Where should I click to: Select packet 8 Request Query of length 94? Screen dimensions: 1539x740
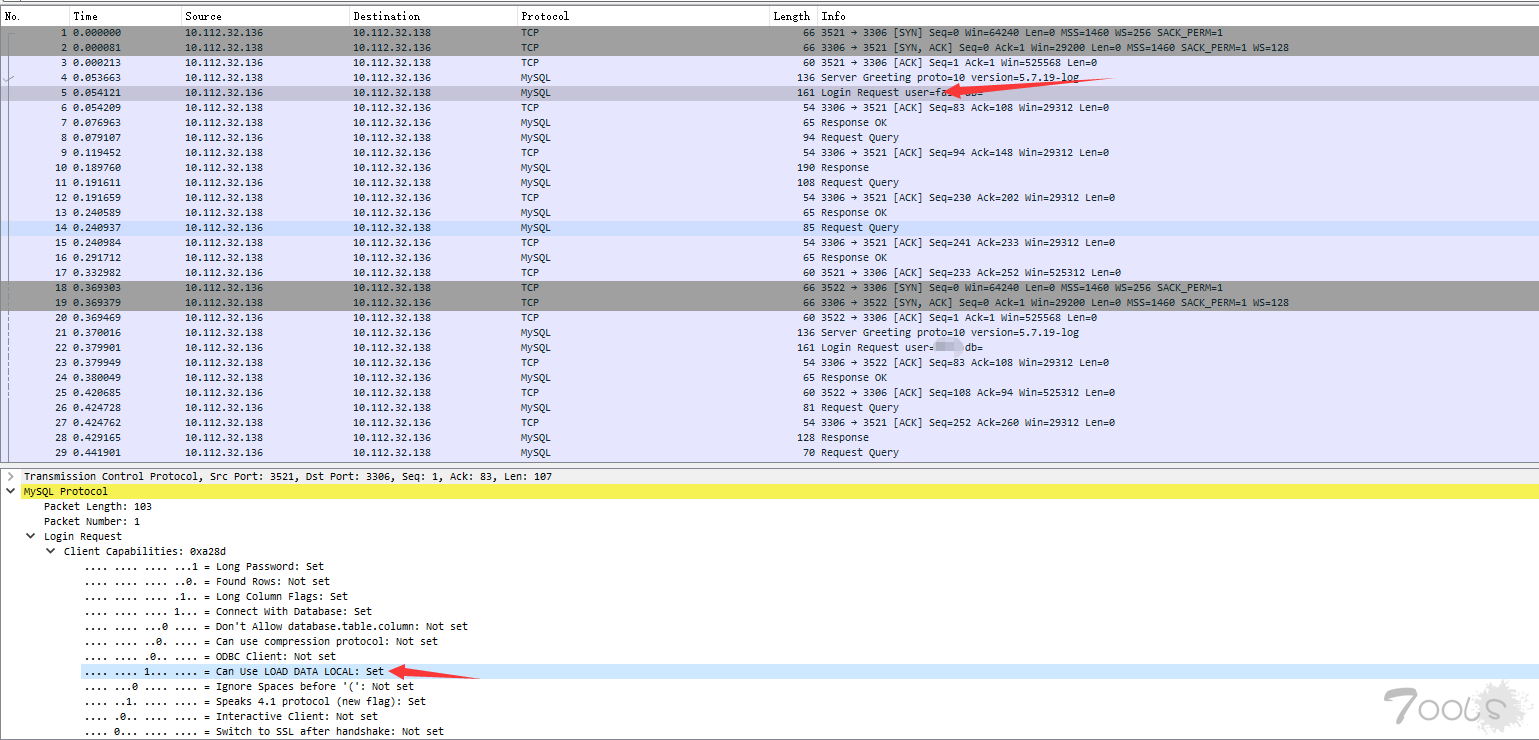click(769, 137)
